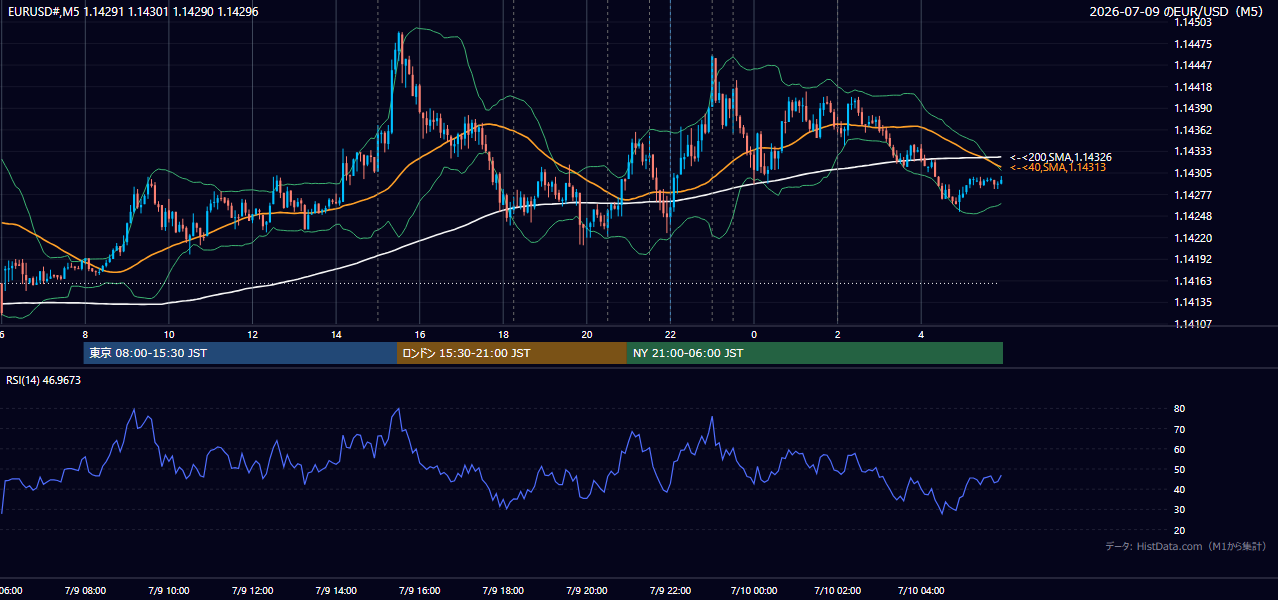
Task: Click price axis label 1.14248
Action: coord(1193,216)
